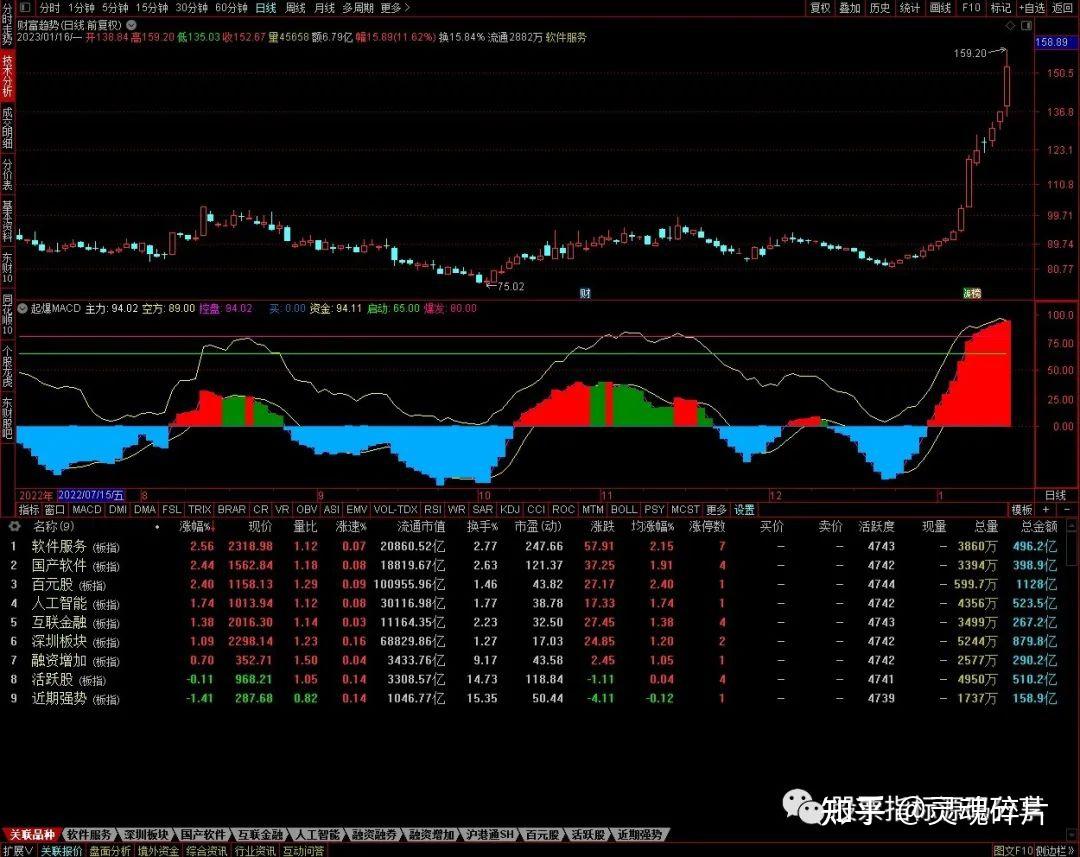
Task: Toggle the 侧边栏 sidebar at bottom right
Action: click(x=1053, y=848)
